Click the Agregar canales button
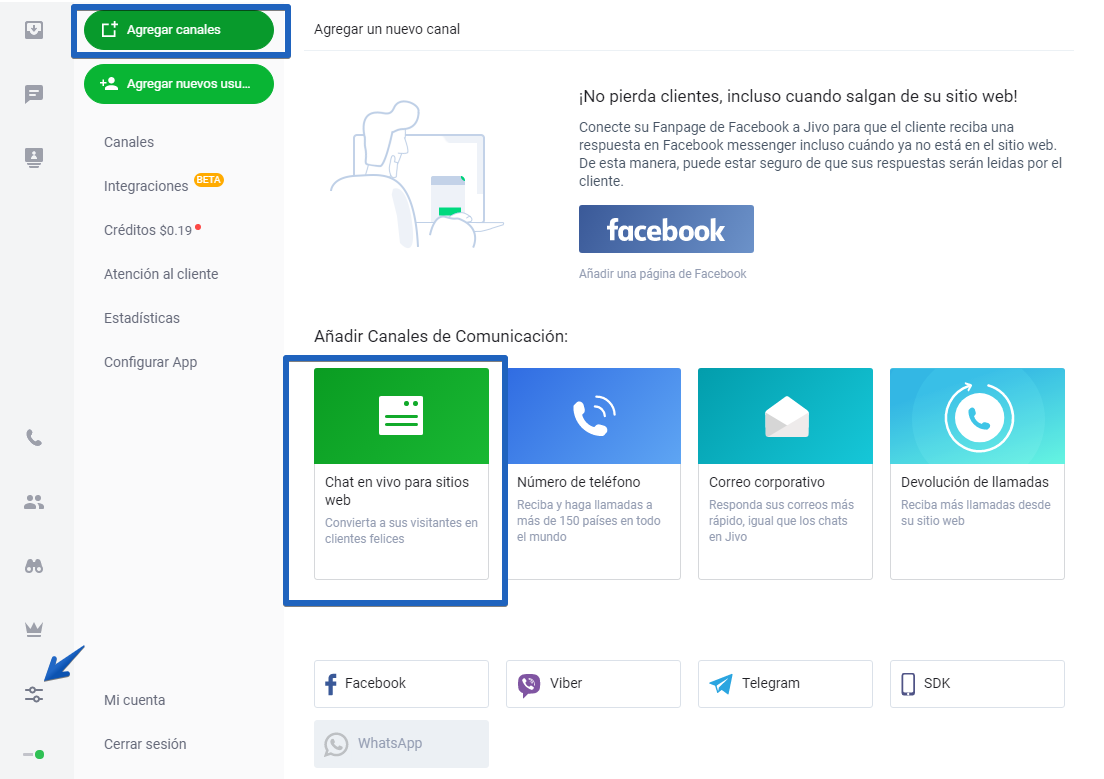The image size is (1104, 779). [x=179, y=30]
